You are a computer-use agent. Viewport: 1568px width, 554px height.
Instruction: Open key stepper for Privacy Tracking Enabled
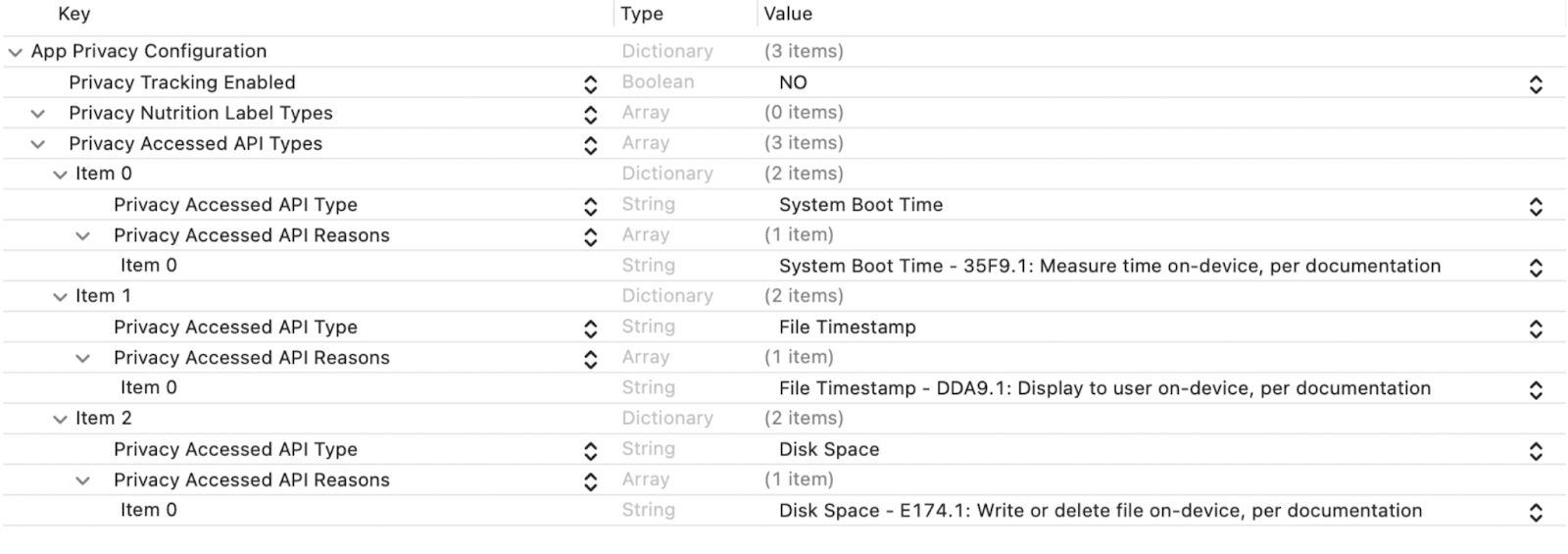590,84
